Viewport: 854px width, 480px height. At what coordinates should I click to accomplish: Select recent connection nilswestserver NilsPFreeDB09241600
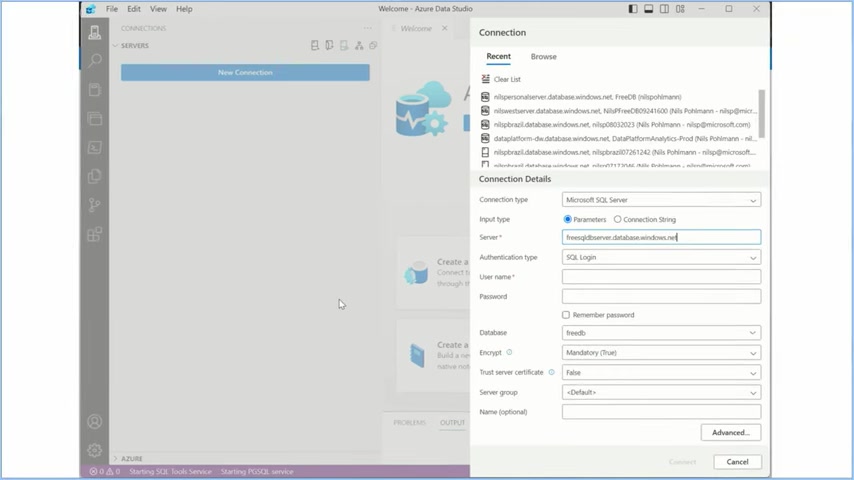(619, 111)
